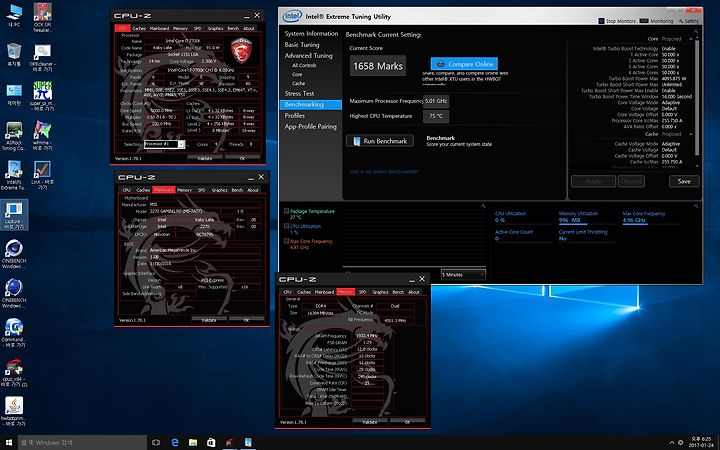Collapse the Cache proposed settings section

click(x=691, y=134)
